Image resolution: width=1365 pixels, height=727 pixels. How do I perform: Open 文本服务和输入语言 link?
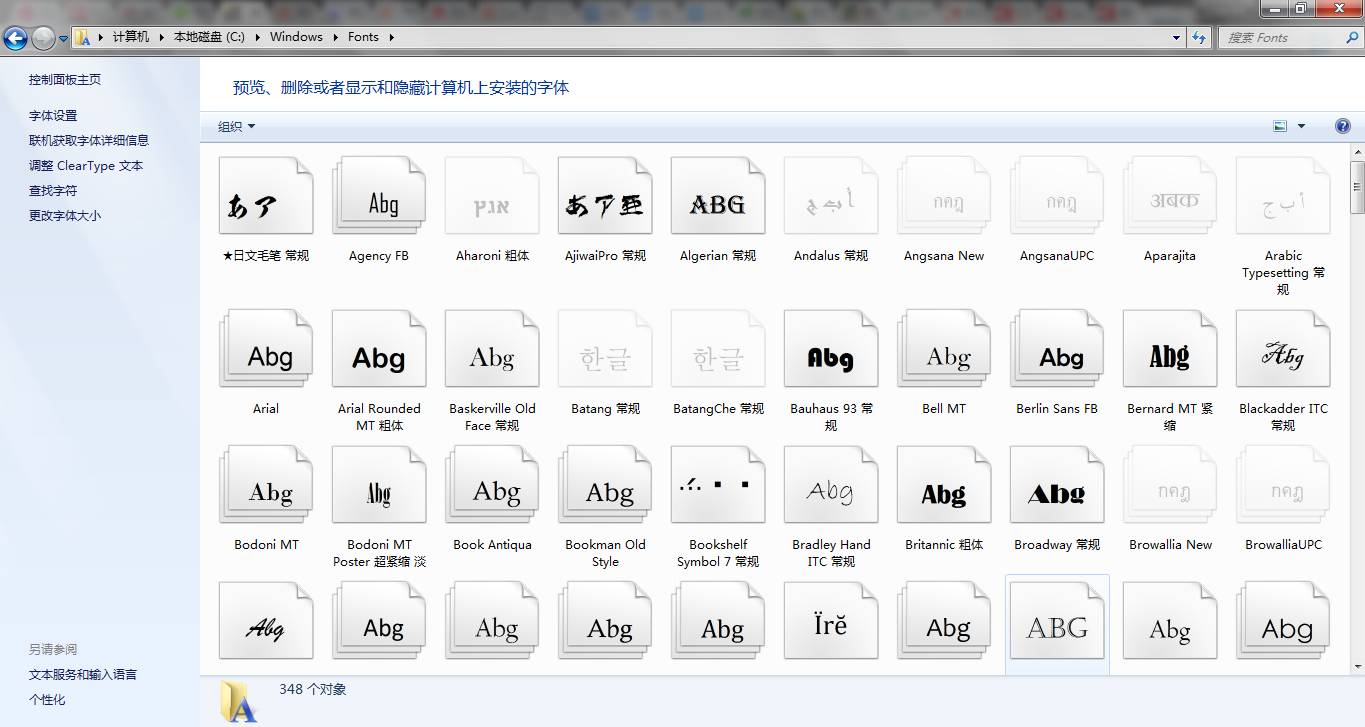click(83, 675)
